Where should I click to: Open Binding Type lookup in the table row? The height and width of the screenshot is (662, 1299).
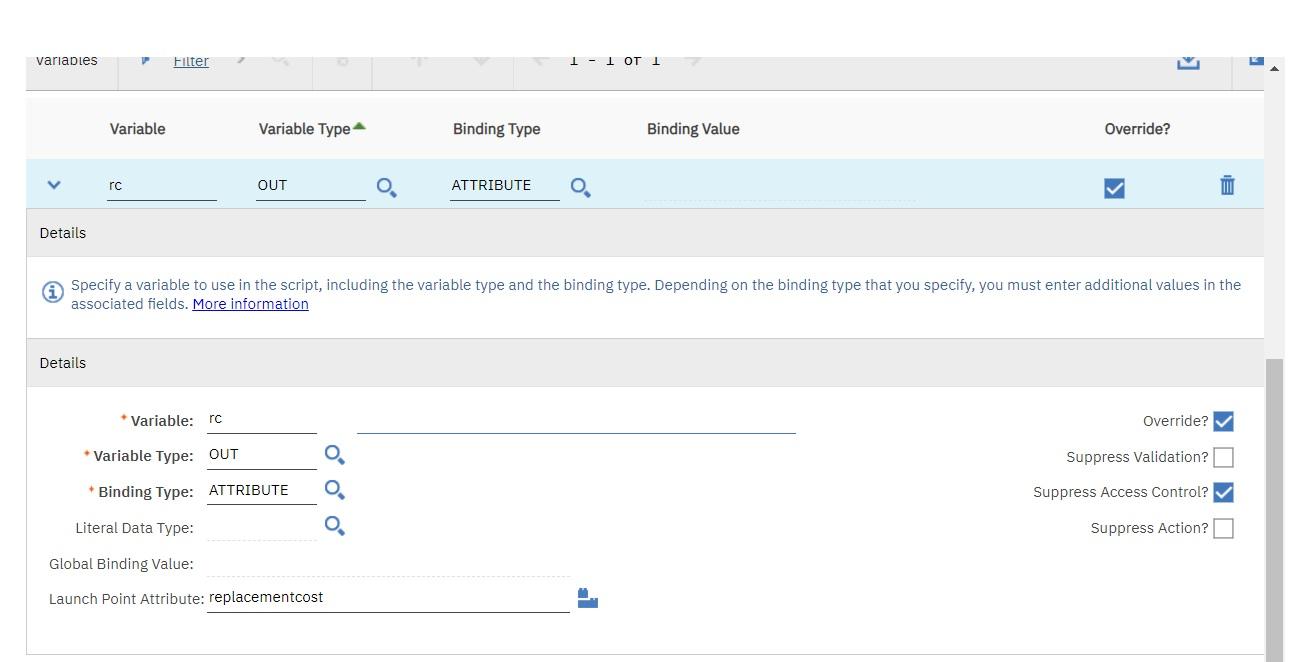pos(581,186)
